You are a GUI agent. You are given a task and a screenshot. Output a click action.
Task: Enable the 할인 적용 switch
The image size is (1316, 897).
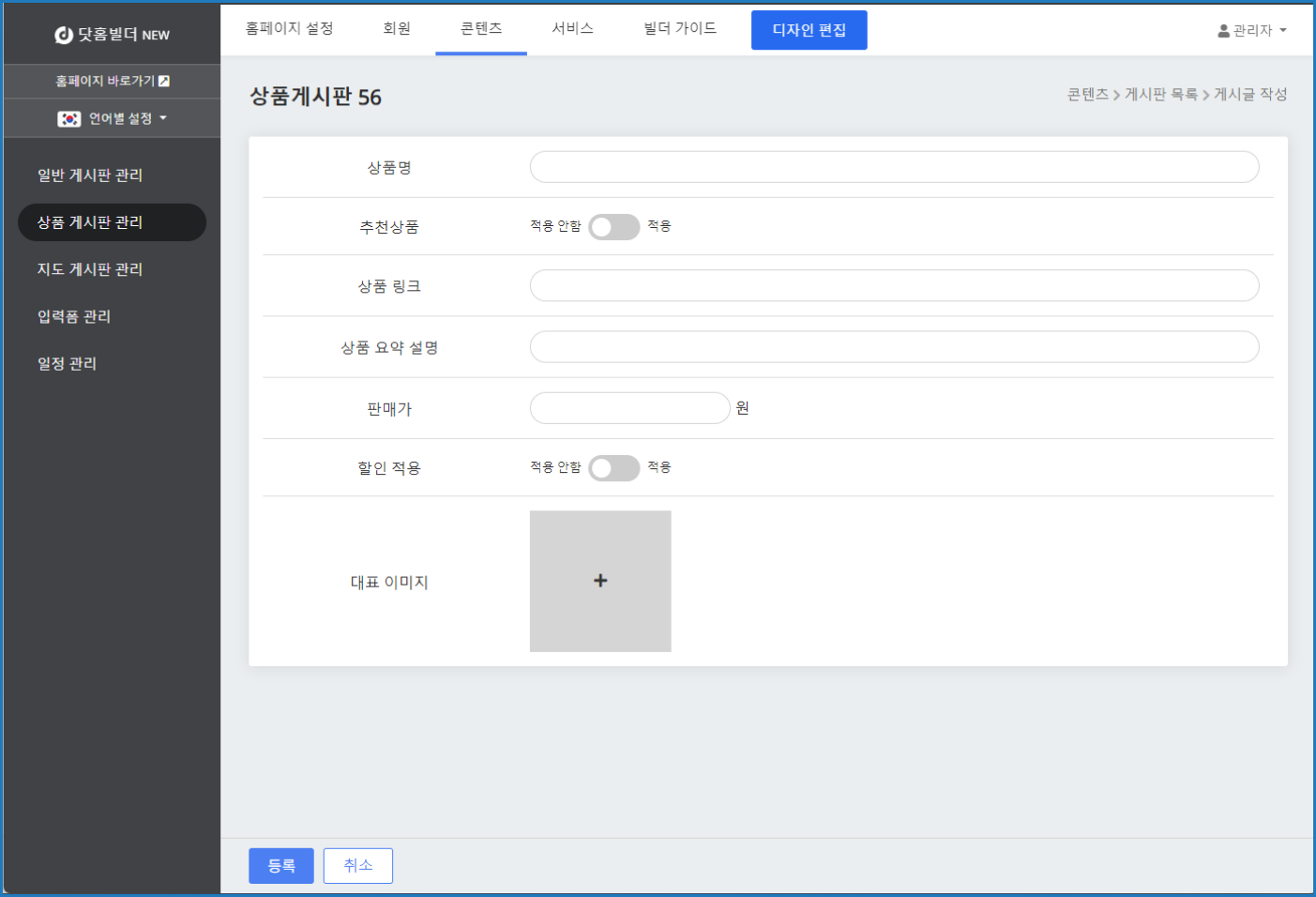click(x=613, y=468)
